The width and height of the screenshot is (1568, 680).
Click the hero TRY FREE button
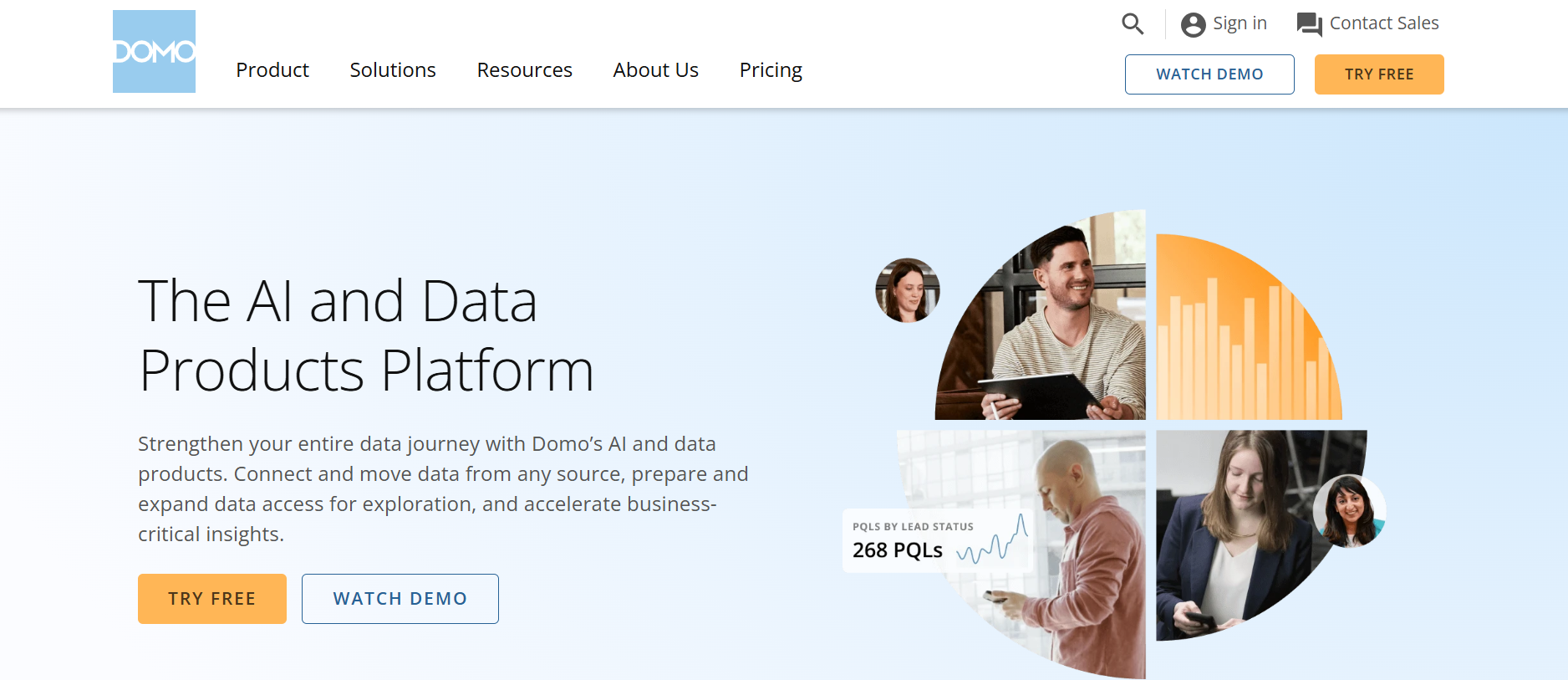[x=212, y=599]
